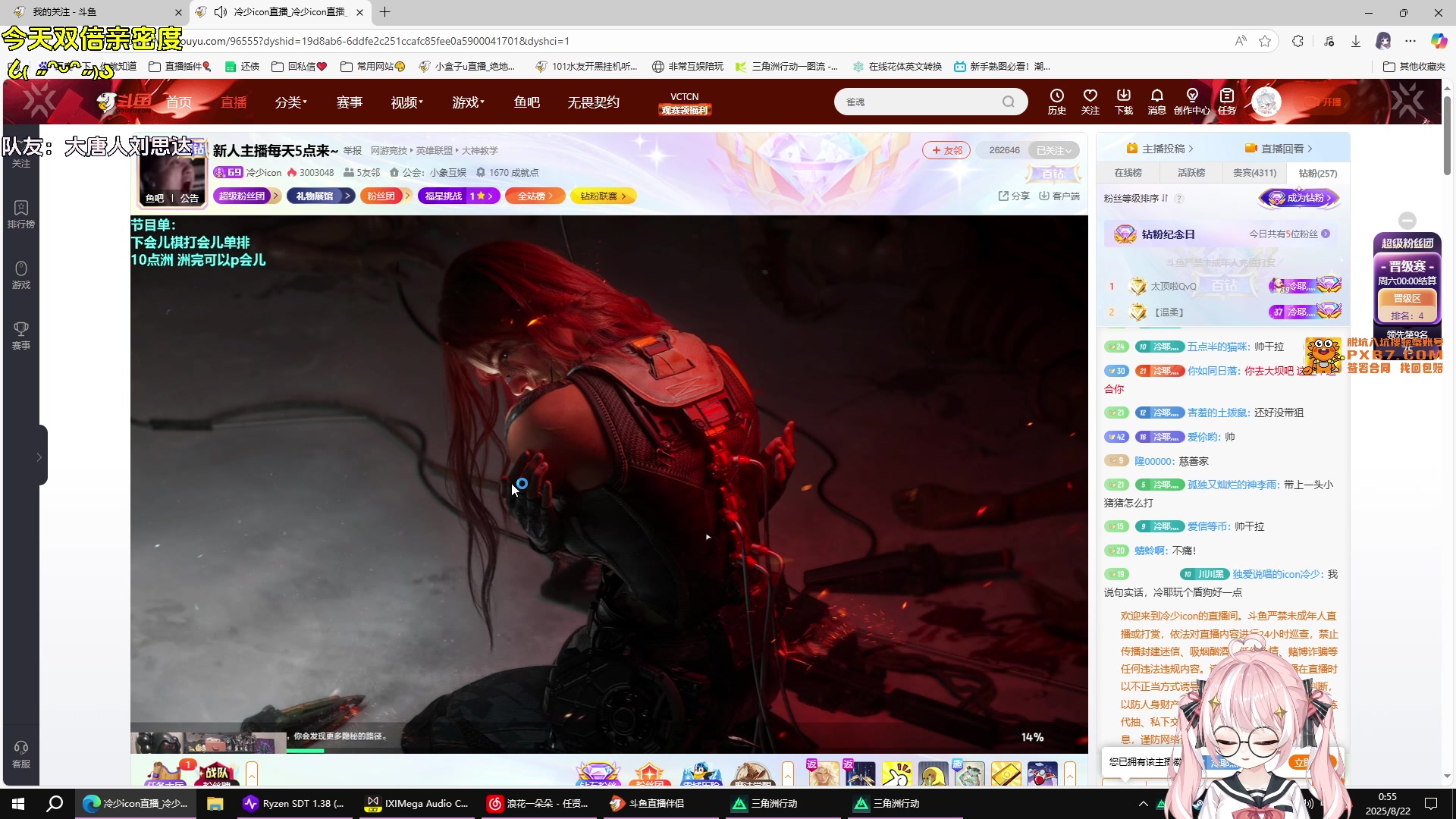Expand the 分类 dropdown menu
The height and width of the screenshot is (819, 1456).
291,102
